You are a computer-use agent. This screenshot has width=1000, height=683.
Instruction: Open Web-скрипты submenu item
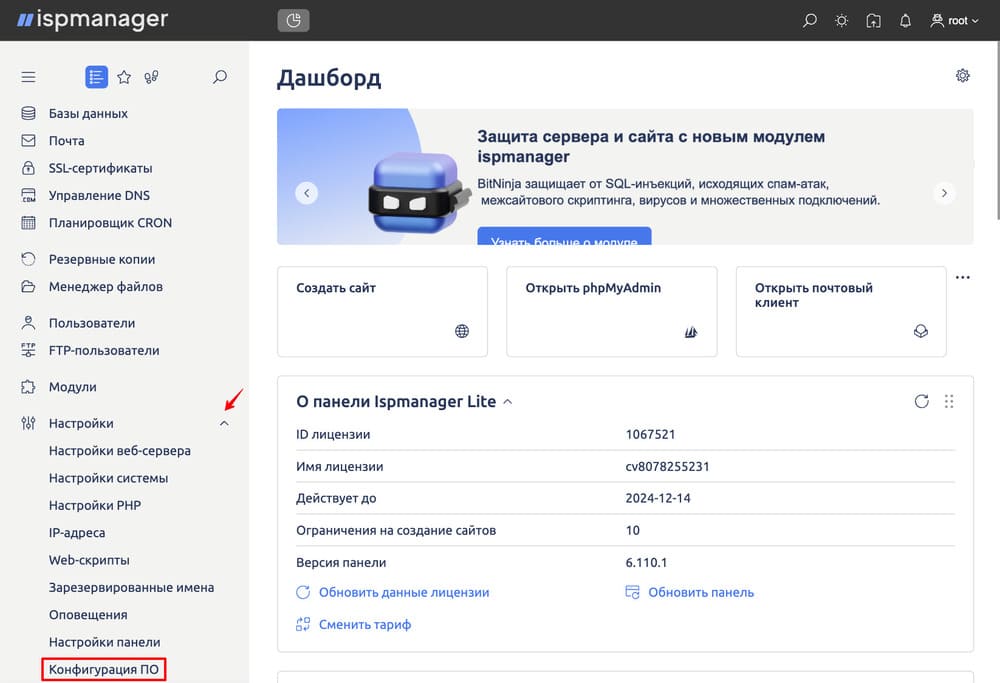(x=89, y=561)
